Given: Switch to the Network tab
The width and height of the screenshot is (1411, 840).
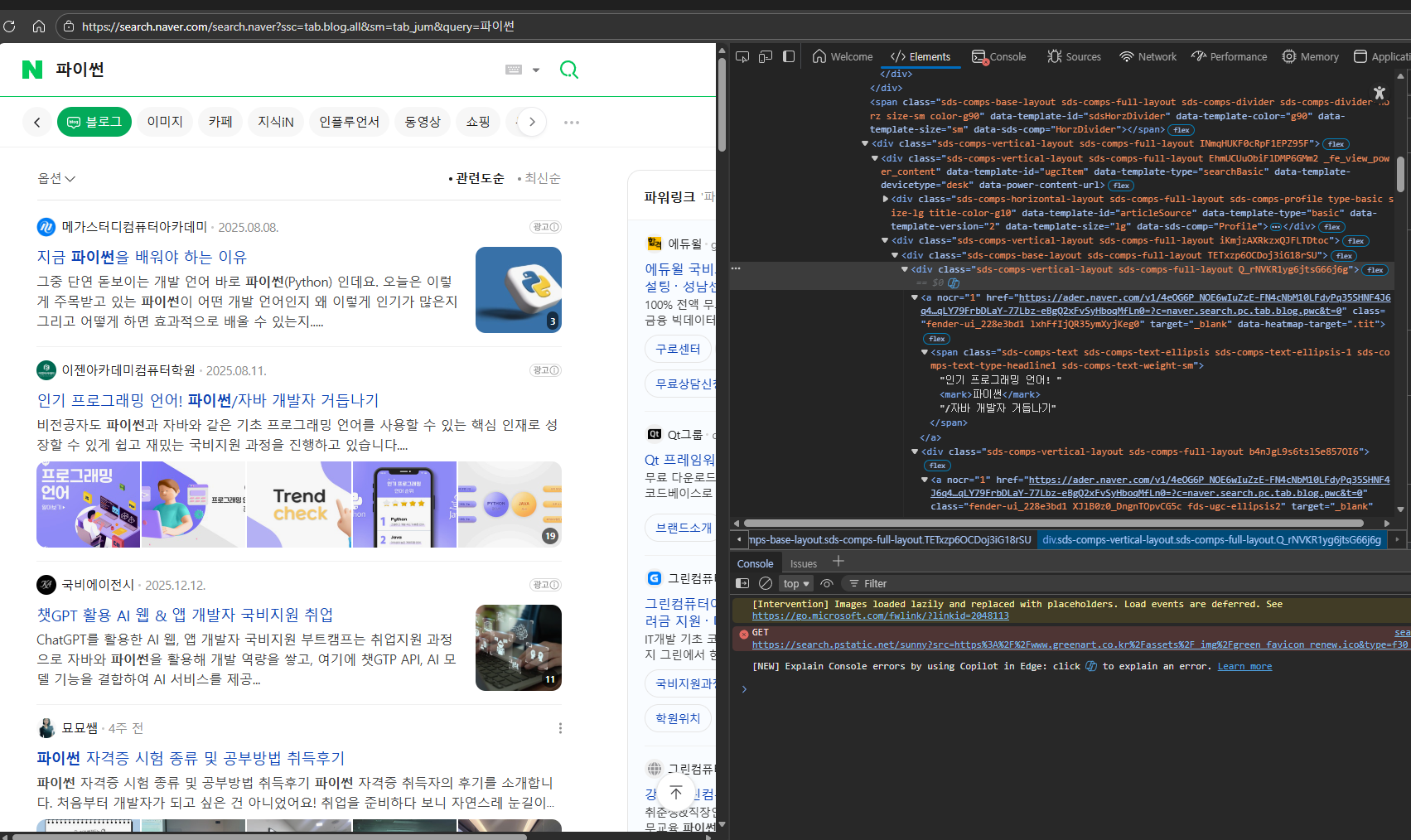Looking at the screenshot, I should pyautogui.click(x=1148, y=56).
